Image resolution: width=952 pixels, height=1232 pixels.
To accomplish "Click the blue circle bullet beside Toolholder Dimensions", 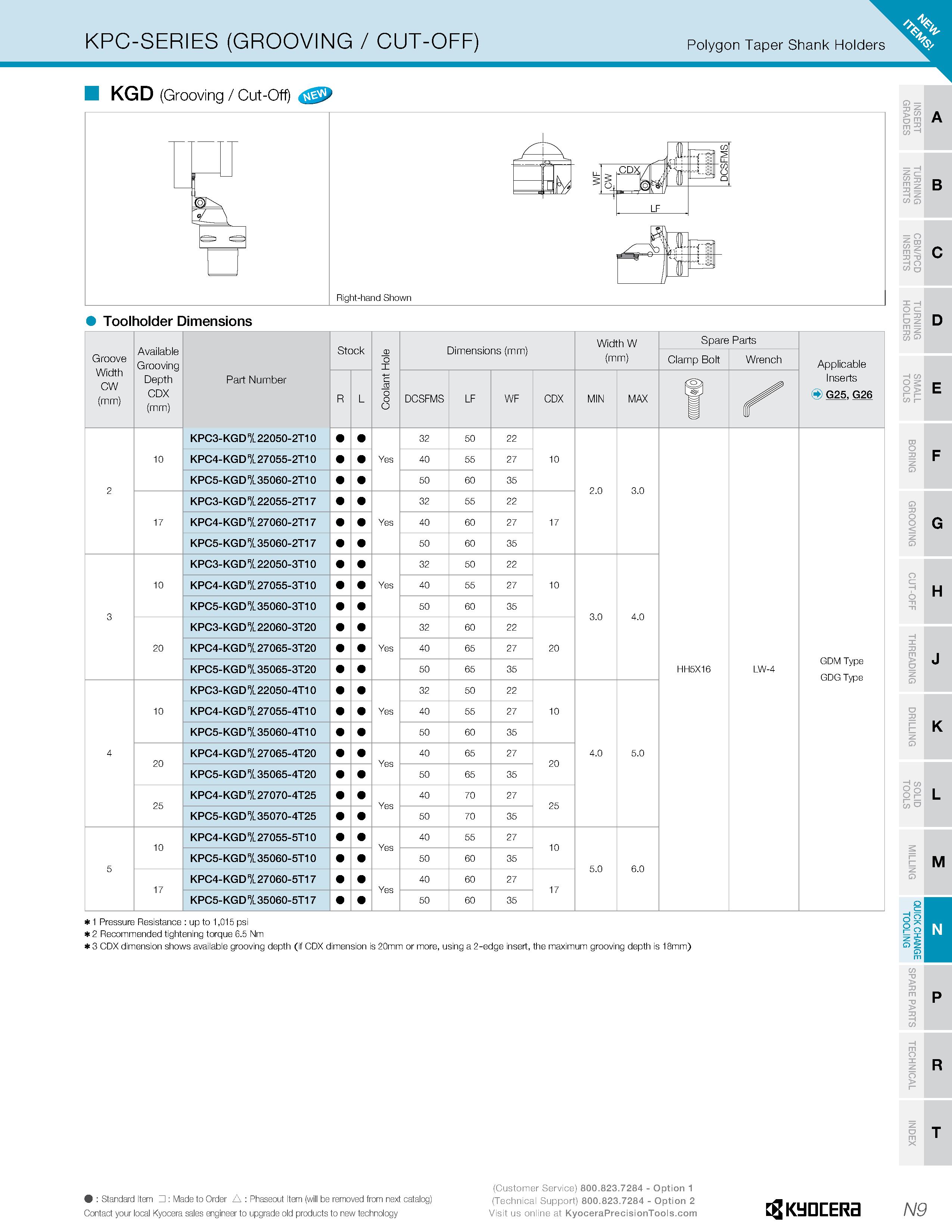I will (x=91, y=321).
